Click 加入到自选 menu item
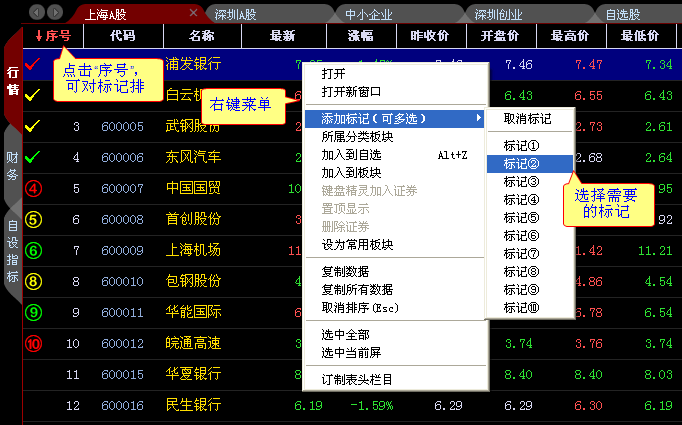This screenshot has height=425, width=682. click(351, 155)
